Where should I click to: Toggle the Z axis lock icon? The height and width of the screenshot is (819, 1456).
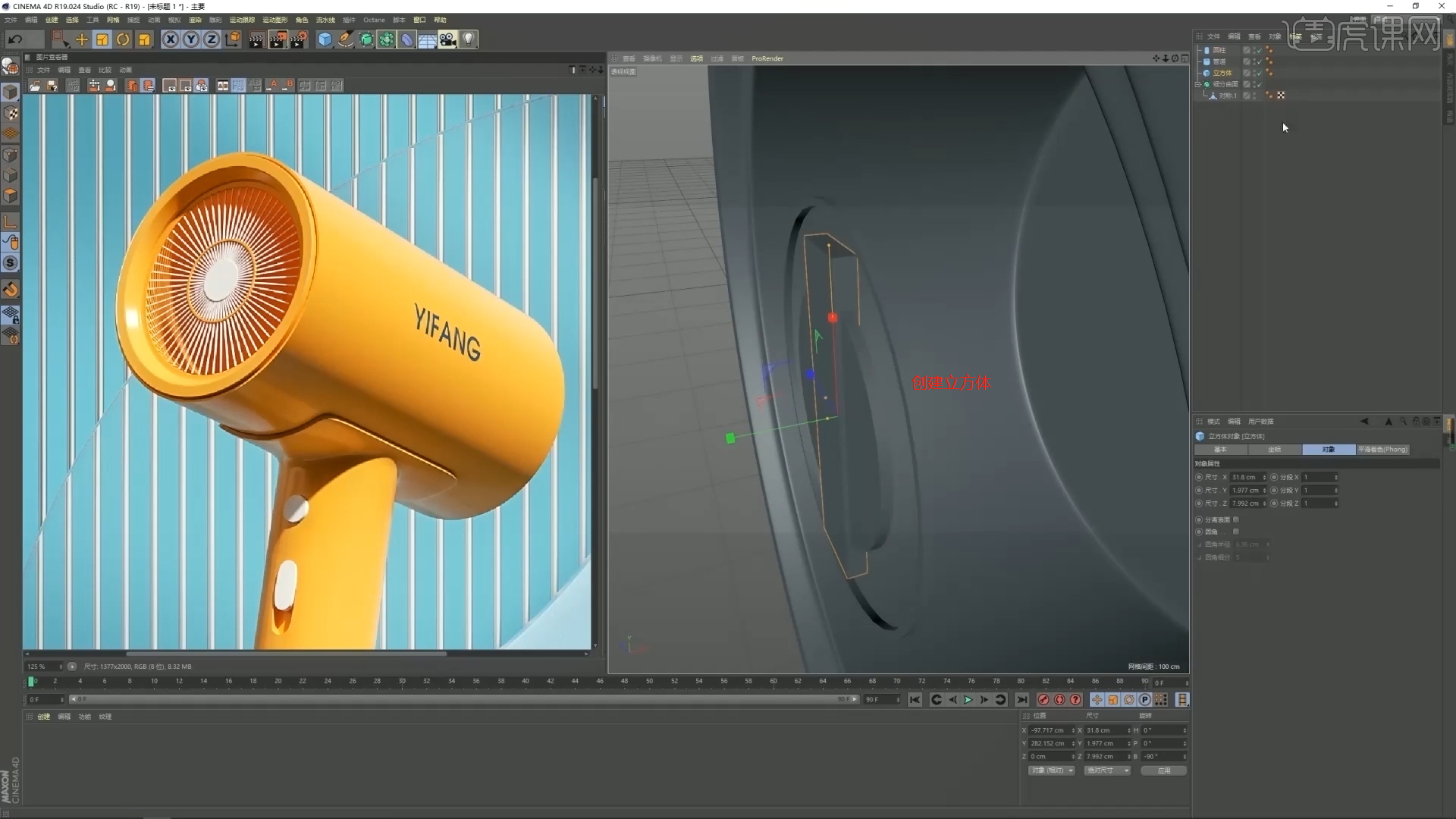coord(212,39)
